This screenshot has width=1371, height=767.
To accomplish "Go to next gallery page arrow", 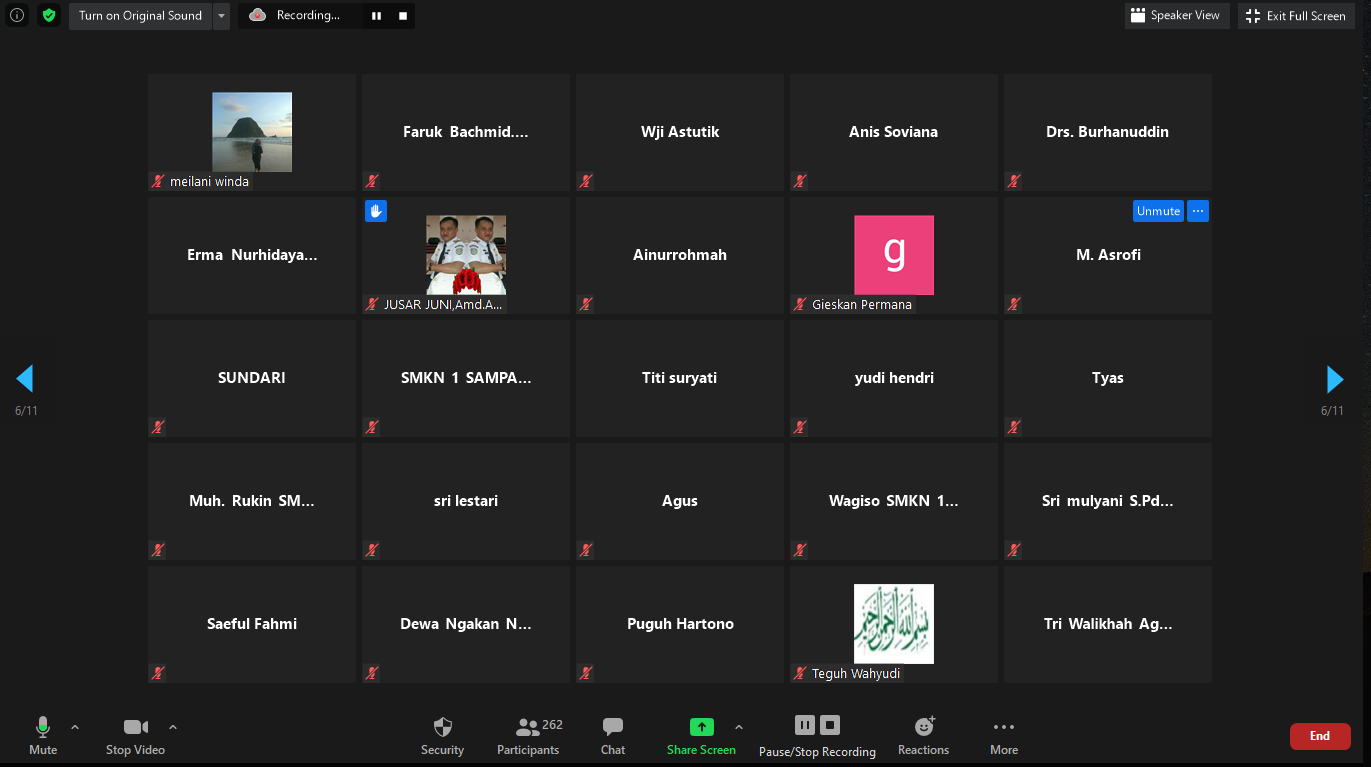I will point(1334,379).
